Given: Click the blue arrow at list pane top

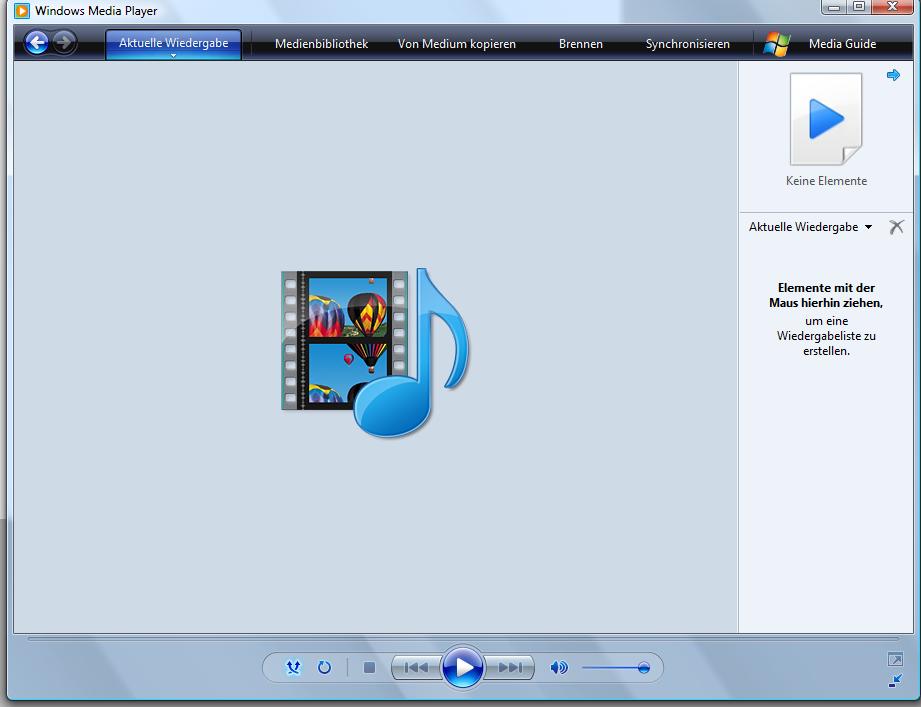Looking at the screenshot, I should coord(893,75).
